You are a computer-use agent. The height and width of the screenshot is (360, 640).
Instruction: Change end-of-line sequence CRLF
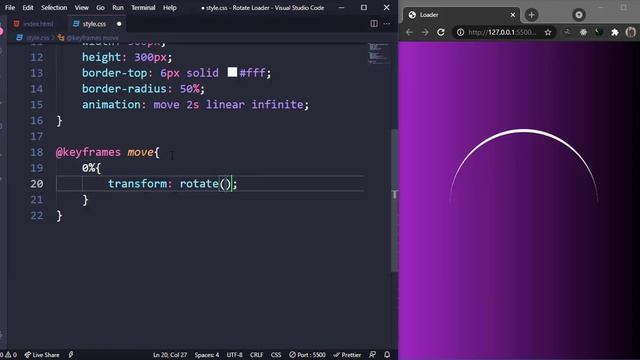pos(256,355)
